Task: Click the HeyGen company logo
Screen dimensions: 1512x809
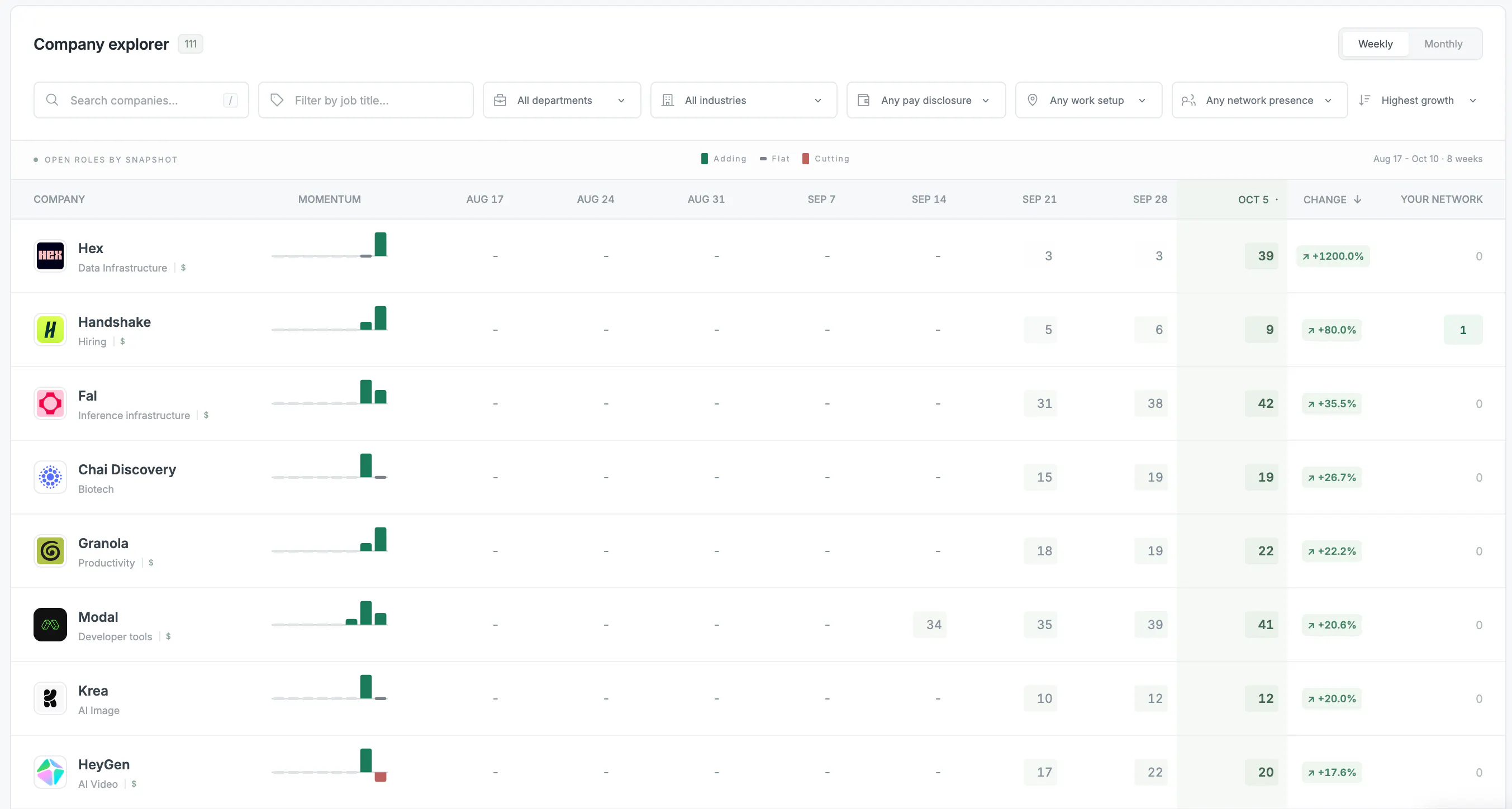Action: [x=50, y=772]
